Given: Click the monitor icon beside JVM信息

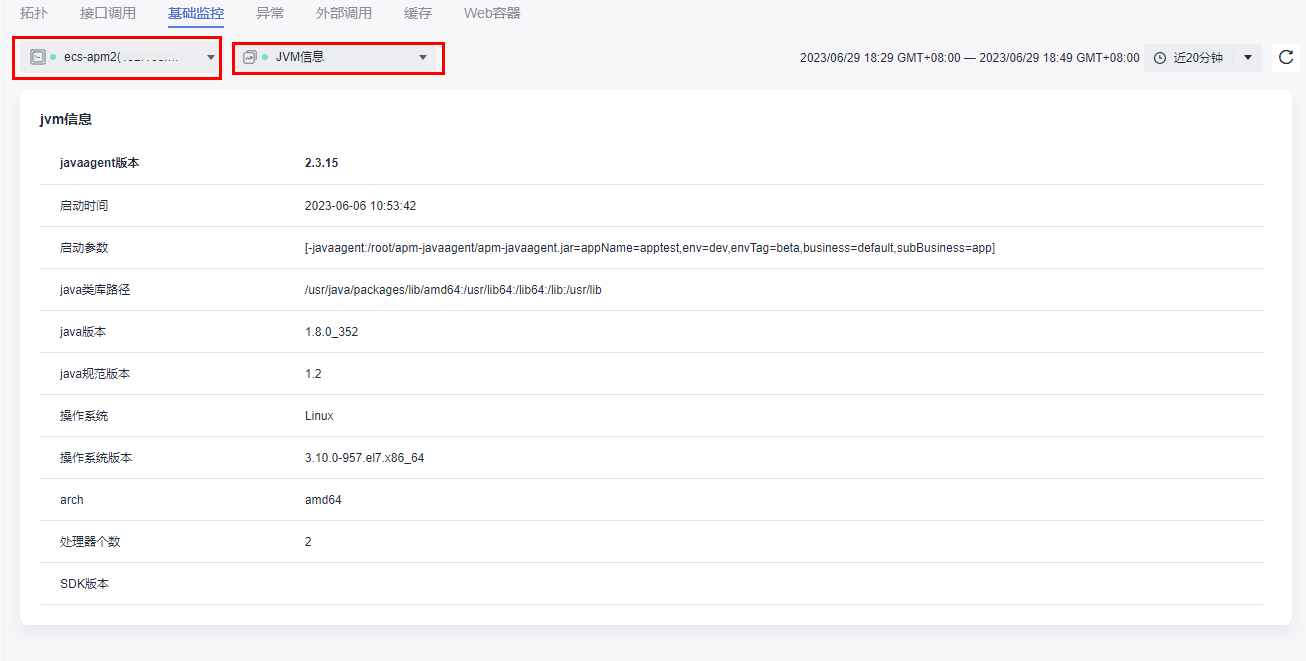Looking at the screenshot, I should coord(250,57).
